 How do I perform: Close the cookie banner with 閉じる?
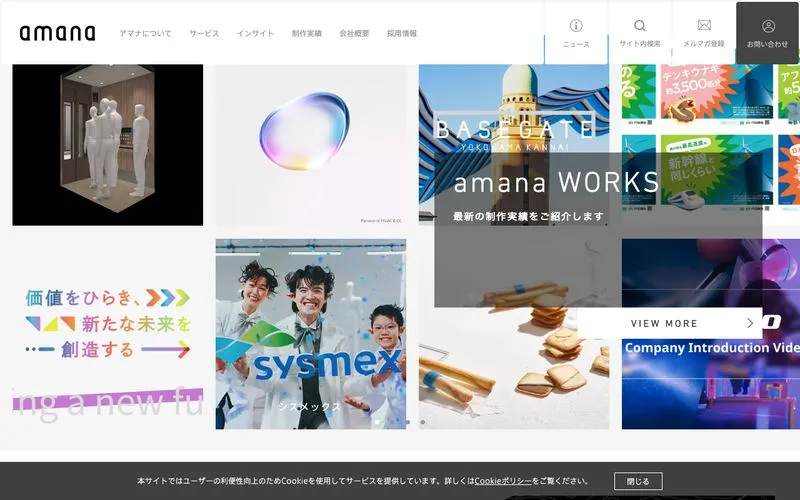pyautogui.click(x=638, y=481)
